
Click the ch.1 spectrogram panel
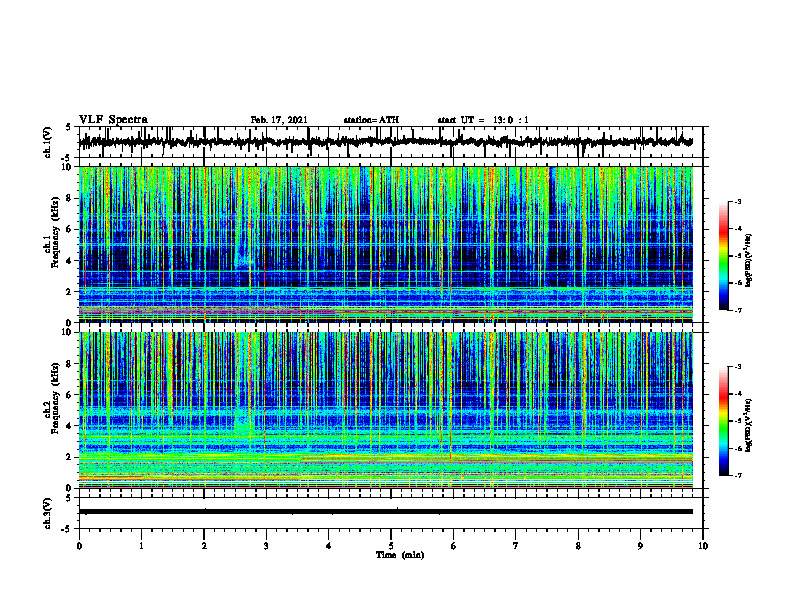tap(386, 244)
